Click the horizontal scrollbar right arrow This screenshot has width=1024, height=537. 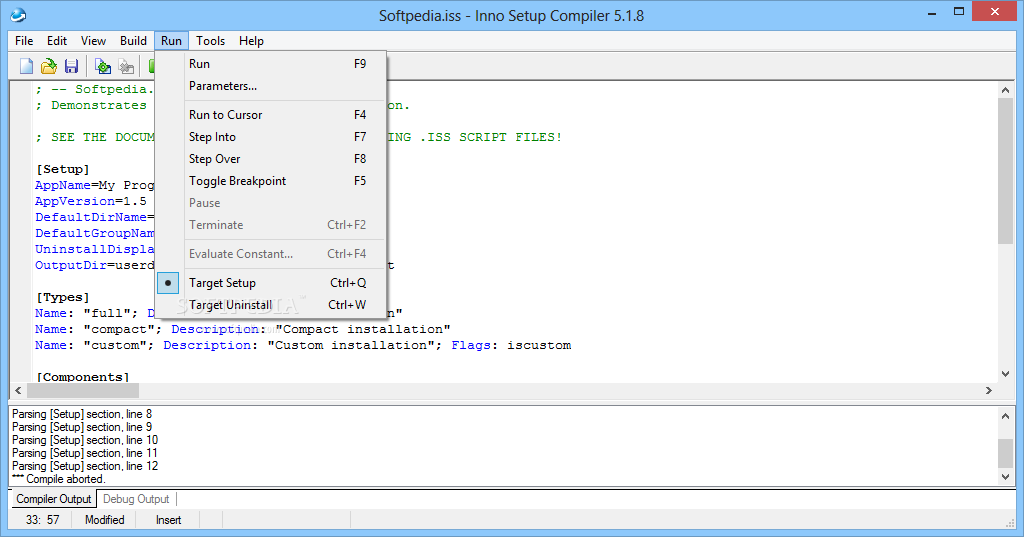pos(989,391)
